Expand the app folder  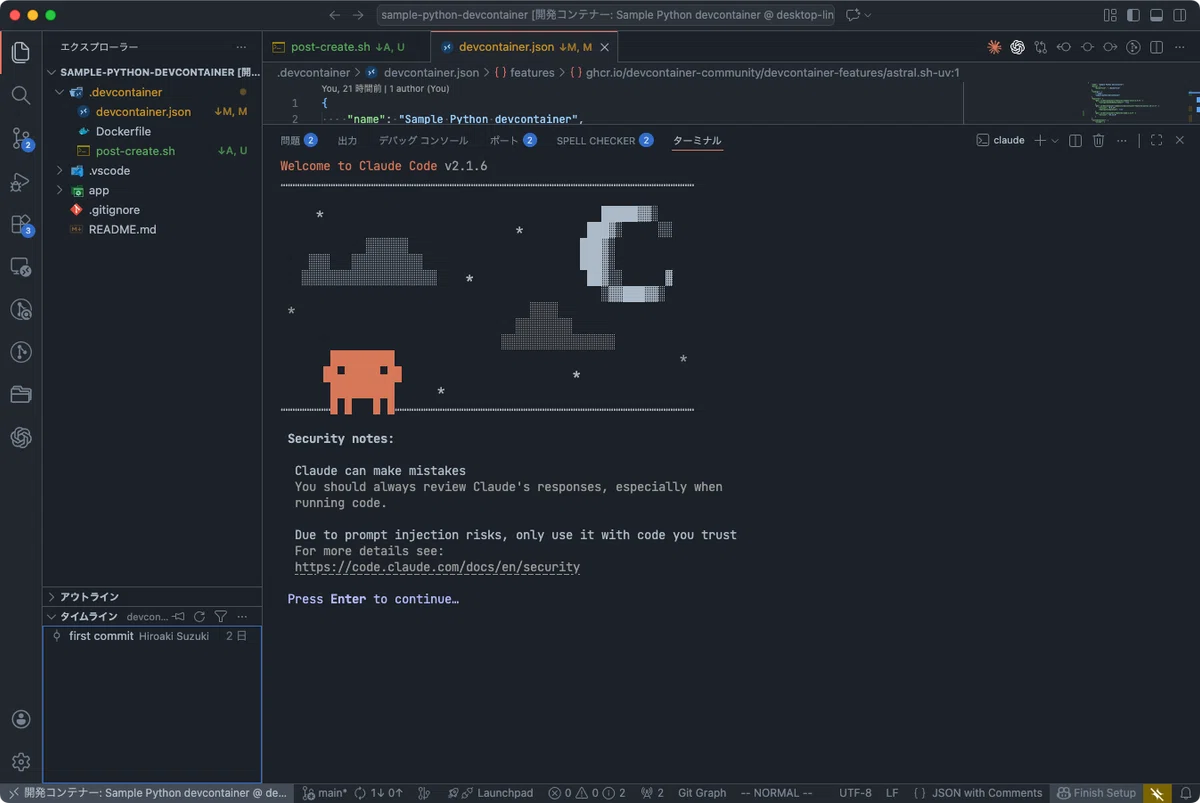pyautogui.click(x=60, y=190)
